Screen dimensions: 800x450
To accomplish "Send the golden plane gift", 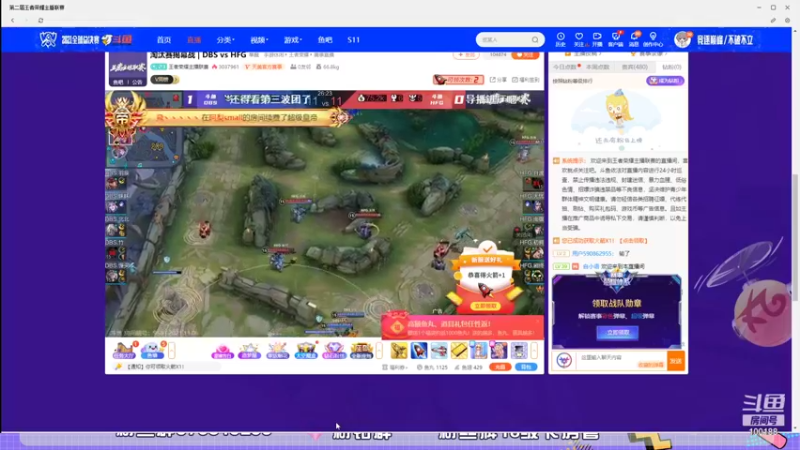I will [399, 351].
